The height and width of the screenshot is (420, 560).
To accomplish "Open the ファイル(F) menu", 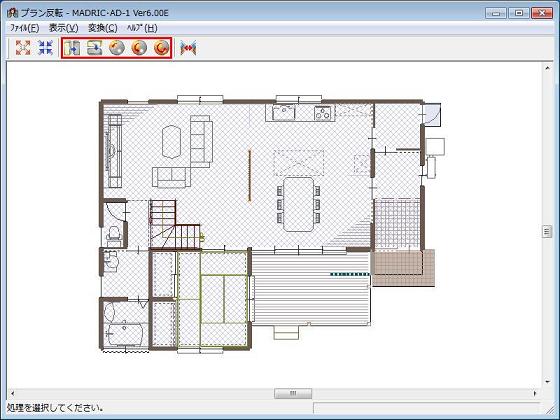I will tap(24, 28).
